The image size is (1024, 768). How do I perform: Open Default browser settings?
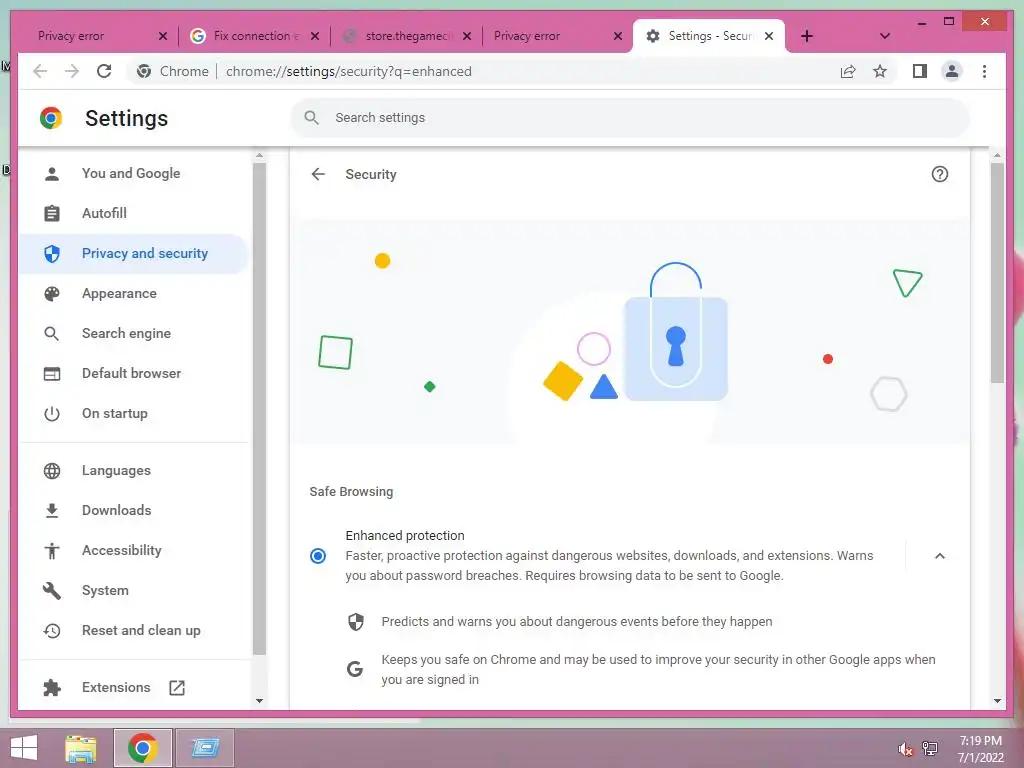coord(134,374)
